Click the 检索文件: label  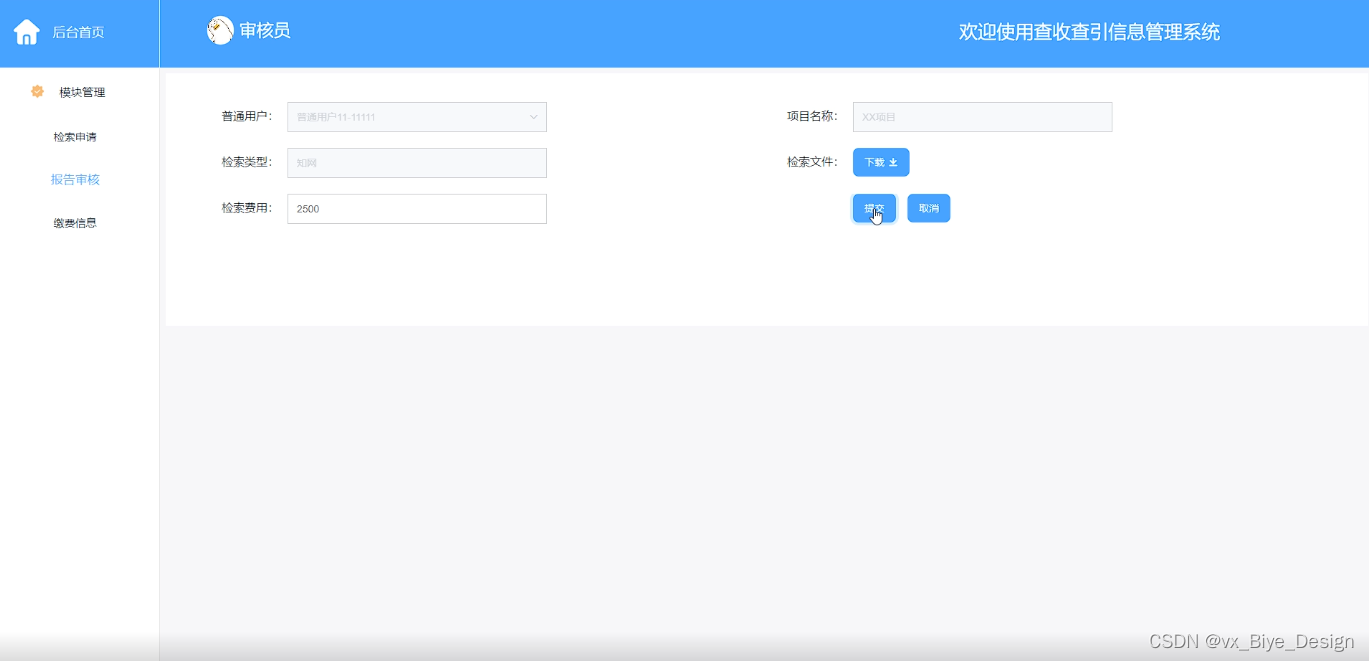tap(812, 162)
